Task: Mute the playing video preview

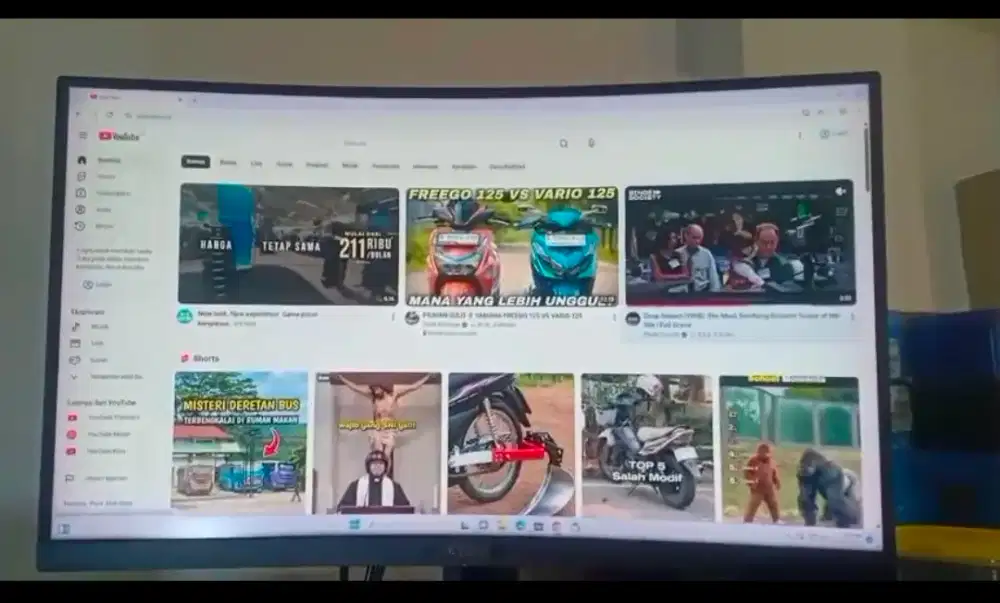Action: 841,191
